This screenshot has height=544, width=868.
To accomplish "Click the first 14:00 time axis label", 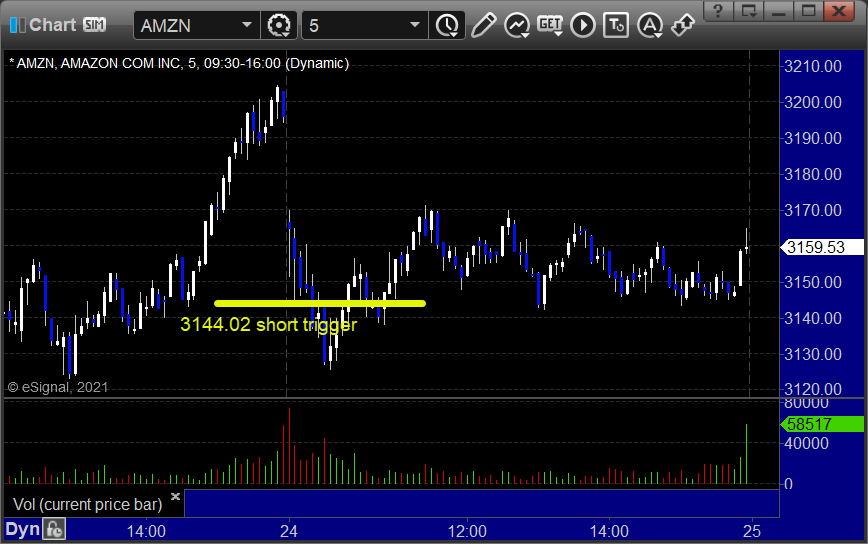I will coord(146,532).
